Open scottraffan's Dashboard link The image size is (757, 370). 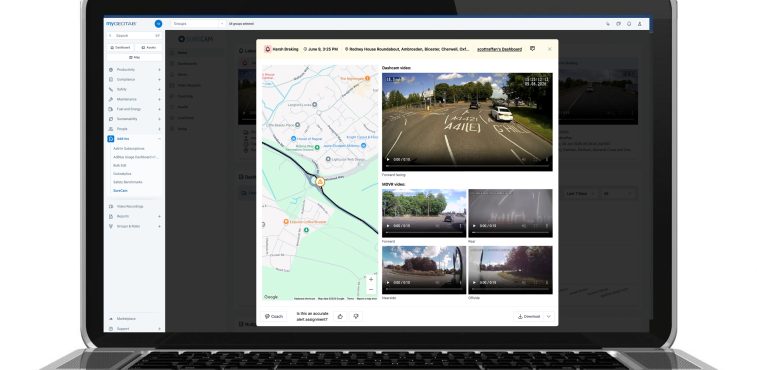tap(499, 49)
